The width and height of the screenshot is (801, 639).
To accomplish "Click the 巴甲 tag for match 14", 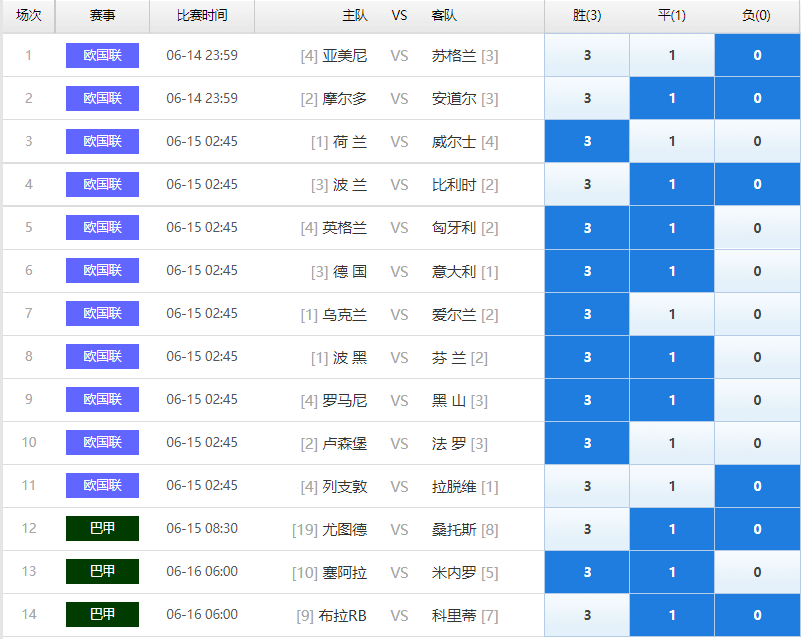I will (102, 614).
